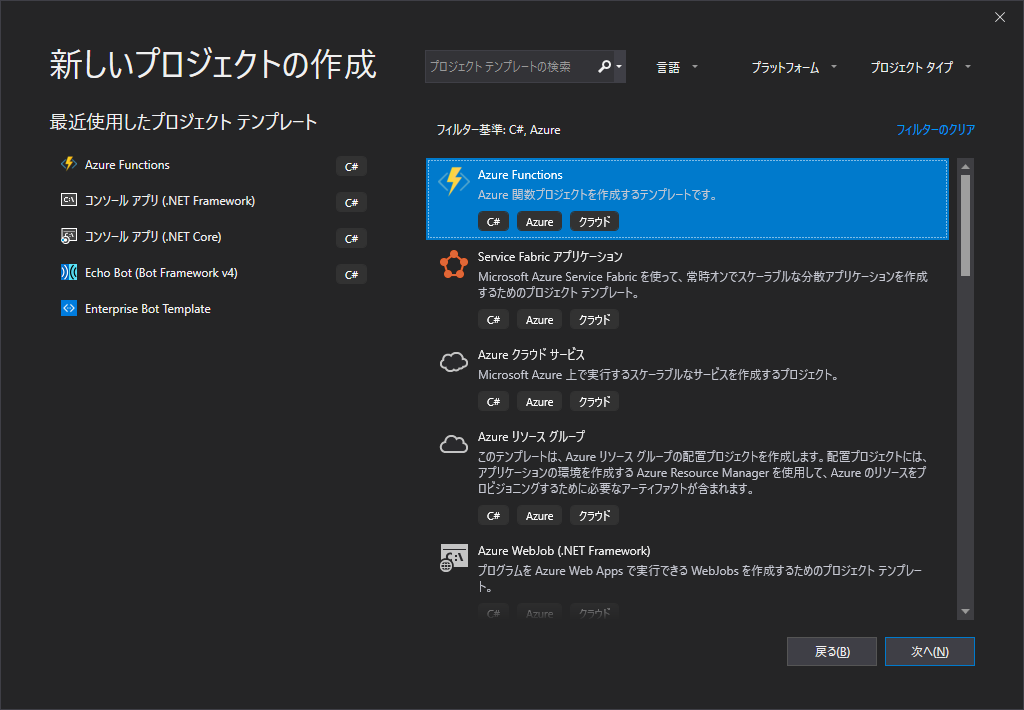
Task: Click the 戻る(B) button
Action: [831, 651]
